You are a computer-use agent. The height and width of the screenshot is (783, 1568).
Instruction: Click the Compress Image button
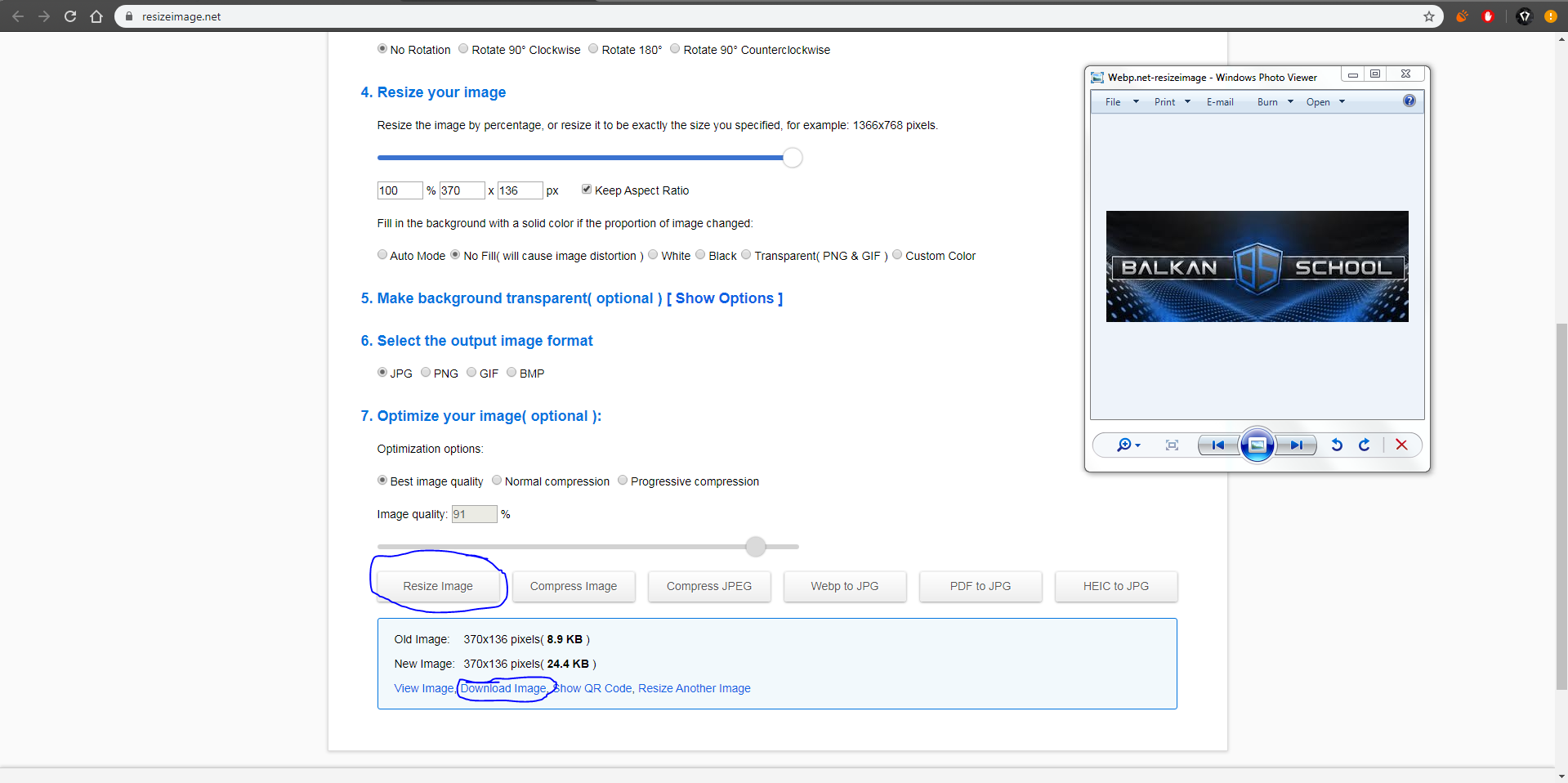click(574, 586)
